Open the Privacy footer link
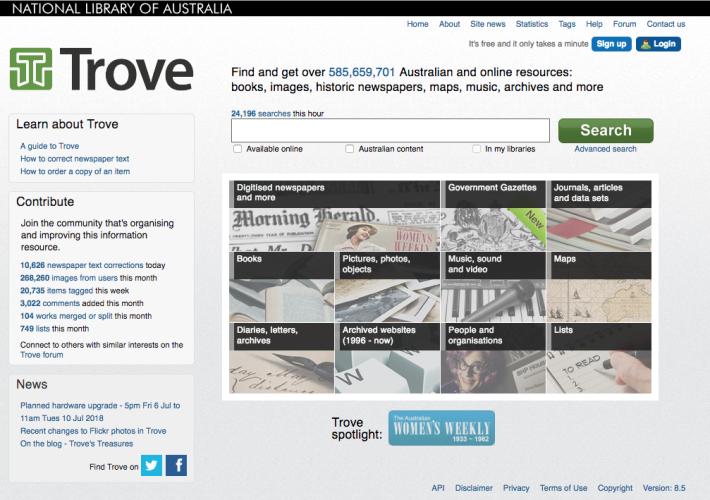 [x=516, y=488]
